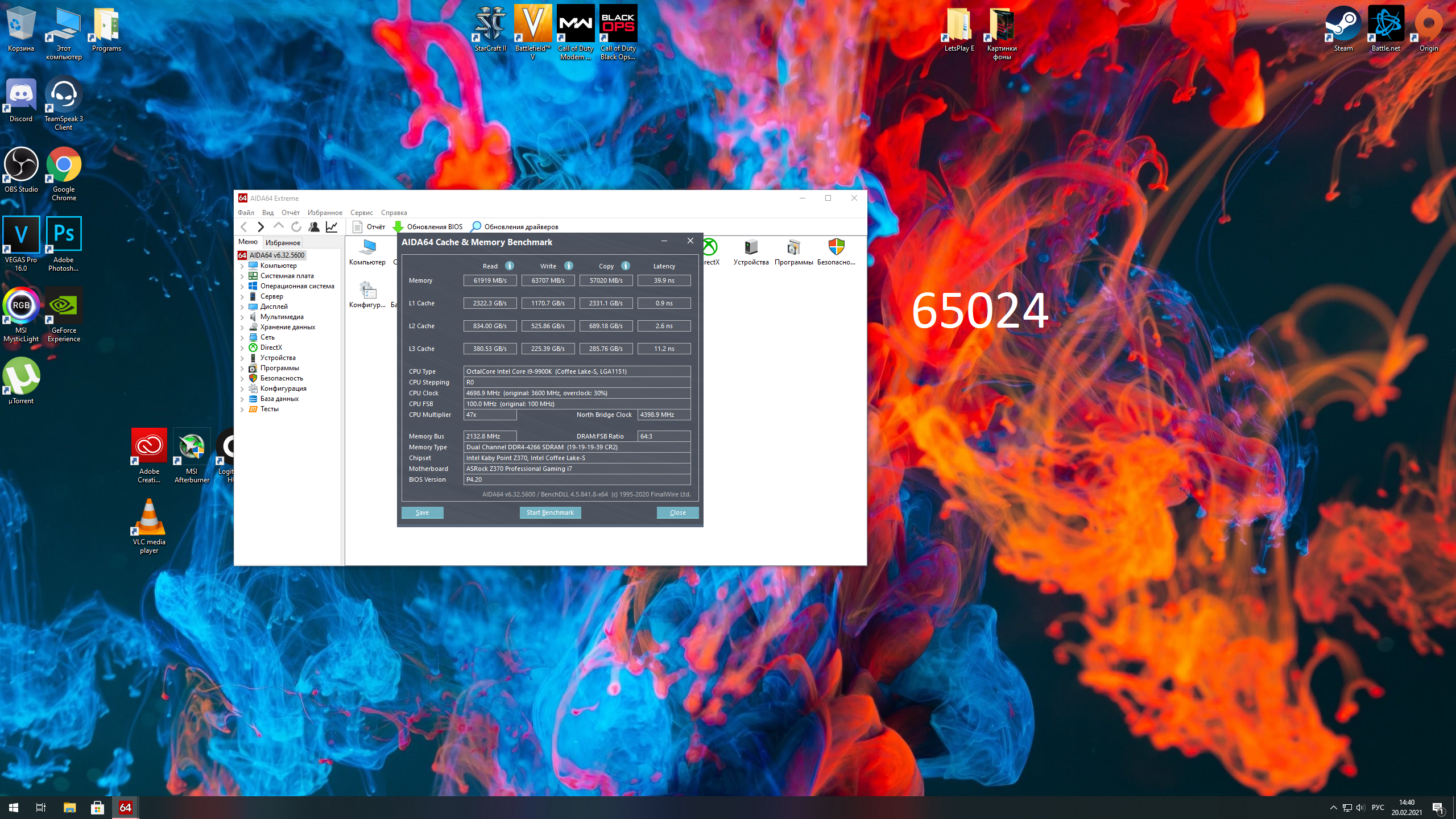
Task: Click the Back navigation arrow in AIDA64 toolbar
Action: [x=244, y=227]
